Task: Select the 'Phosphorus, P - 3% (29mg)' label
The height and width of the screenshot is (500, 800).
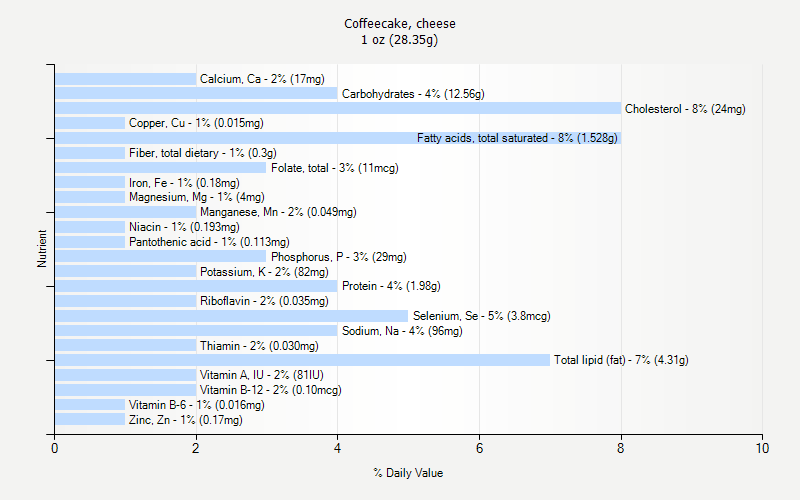Action: click(x=339, y=257)
